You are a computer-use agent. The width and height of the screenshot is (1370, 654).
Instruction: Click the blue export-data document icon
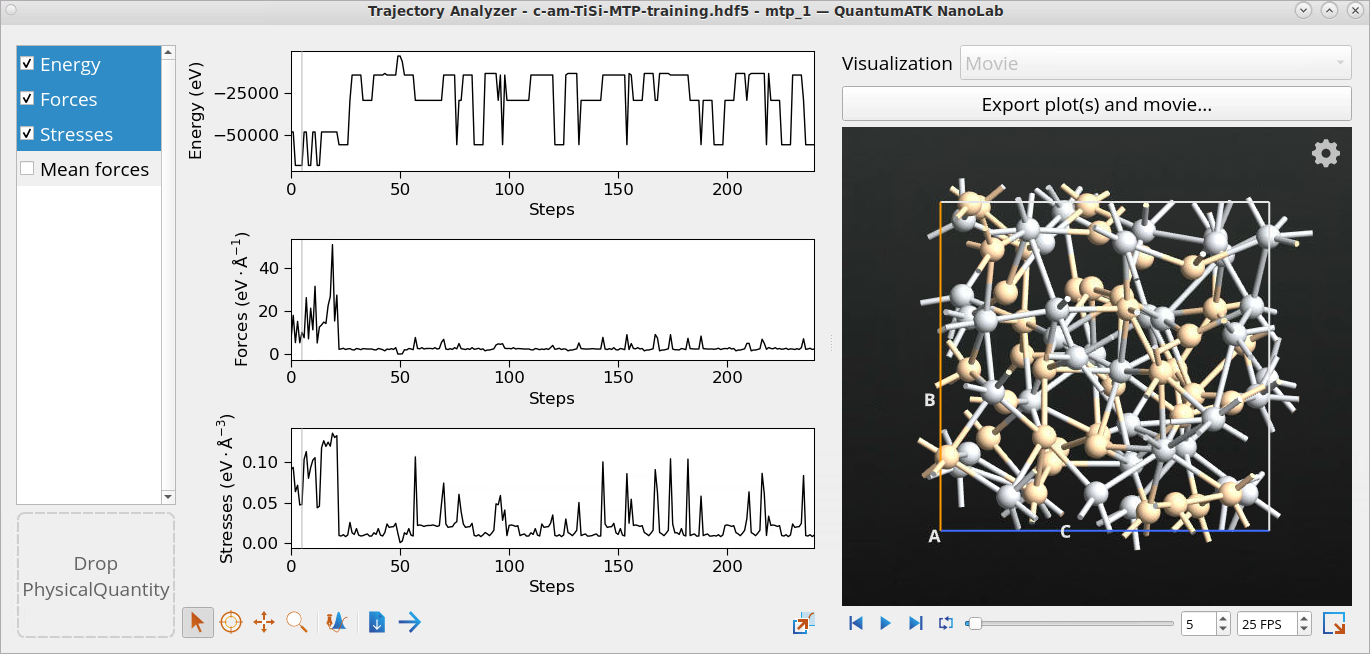(377, 622)
